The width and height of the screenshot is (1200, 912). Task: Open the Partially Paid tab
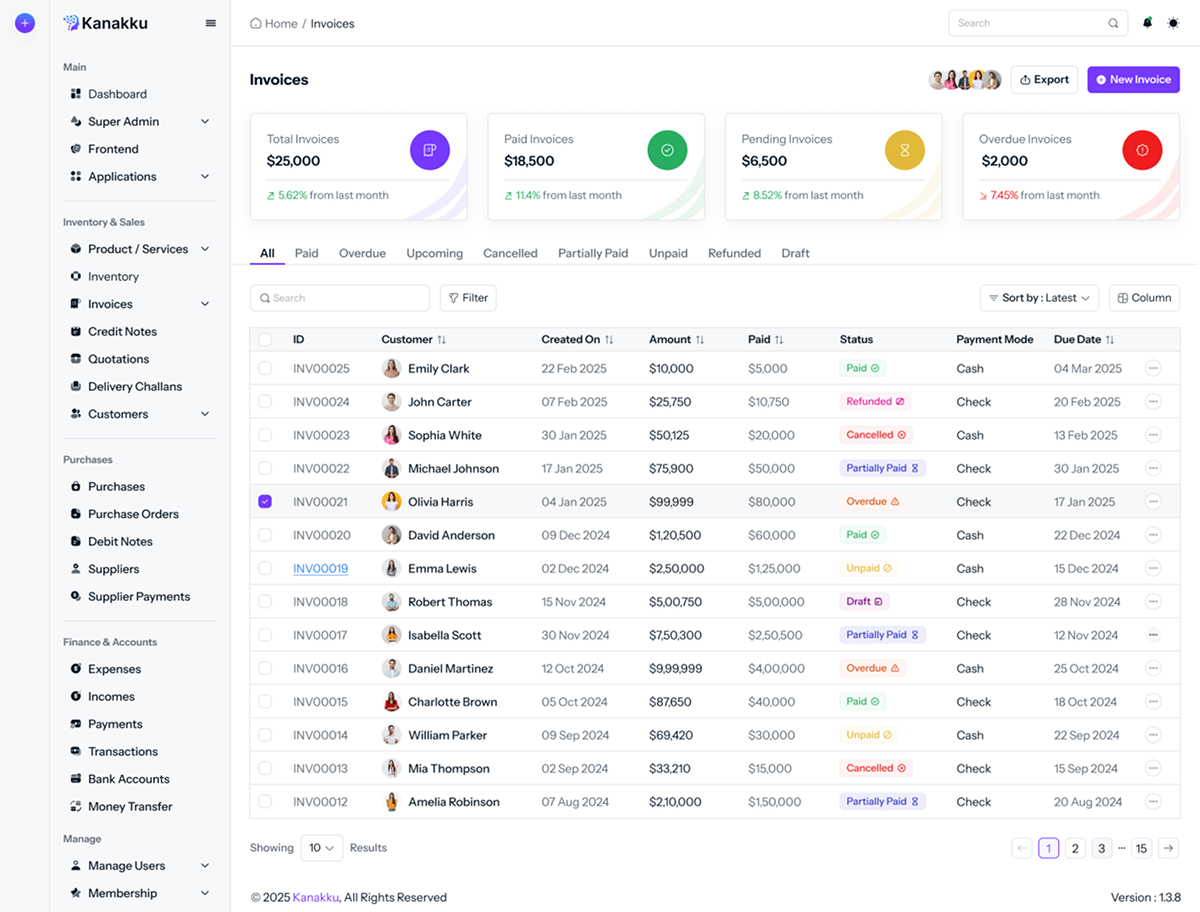[x=592, y=253]
